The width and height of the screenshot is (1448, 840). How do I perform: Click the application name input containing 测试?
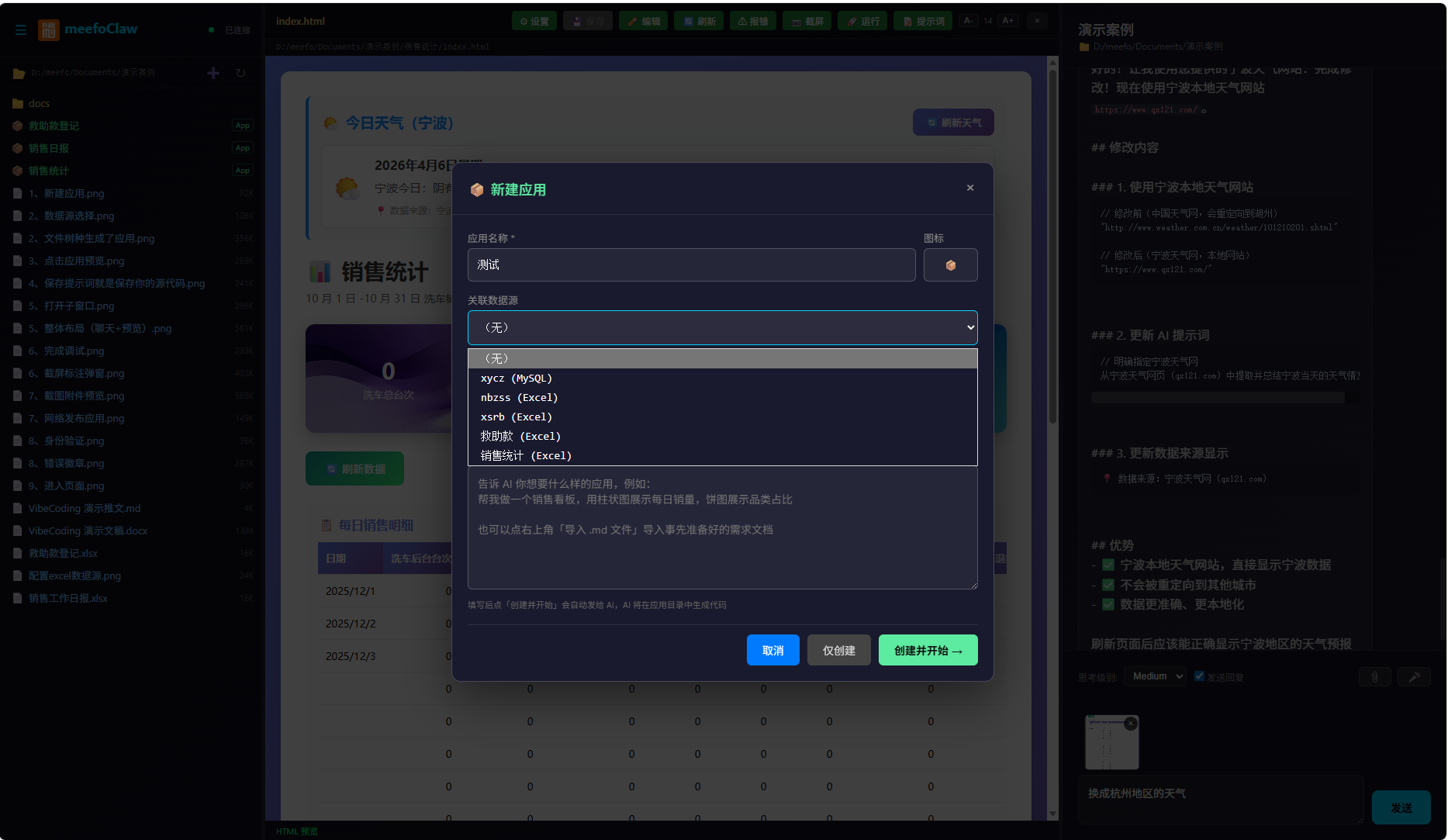(691, 264)
